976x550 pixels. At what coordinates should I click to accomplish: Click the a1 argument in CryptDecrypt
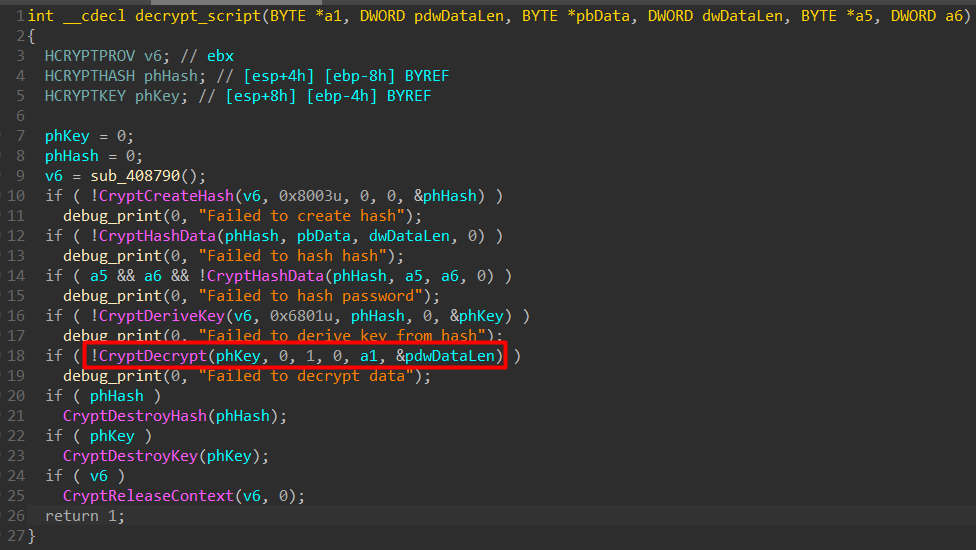(368, 356)
